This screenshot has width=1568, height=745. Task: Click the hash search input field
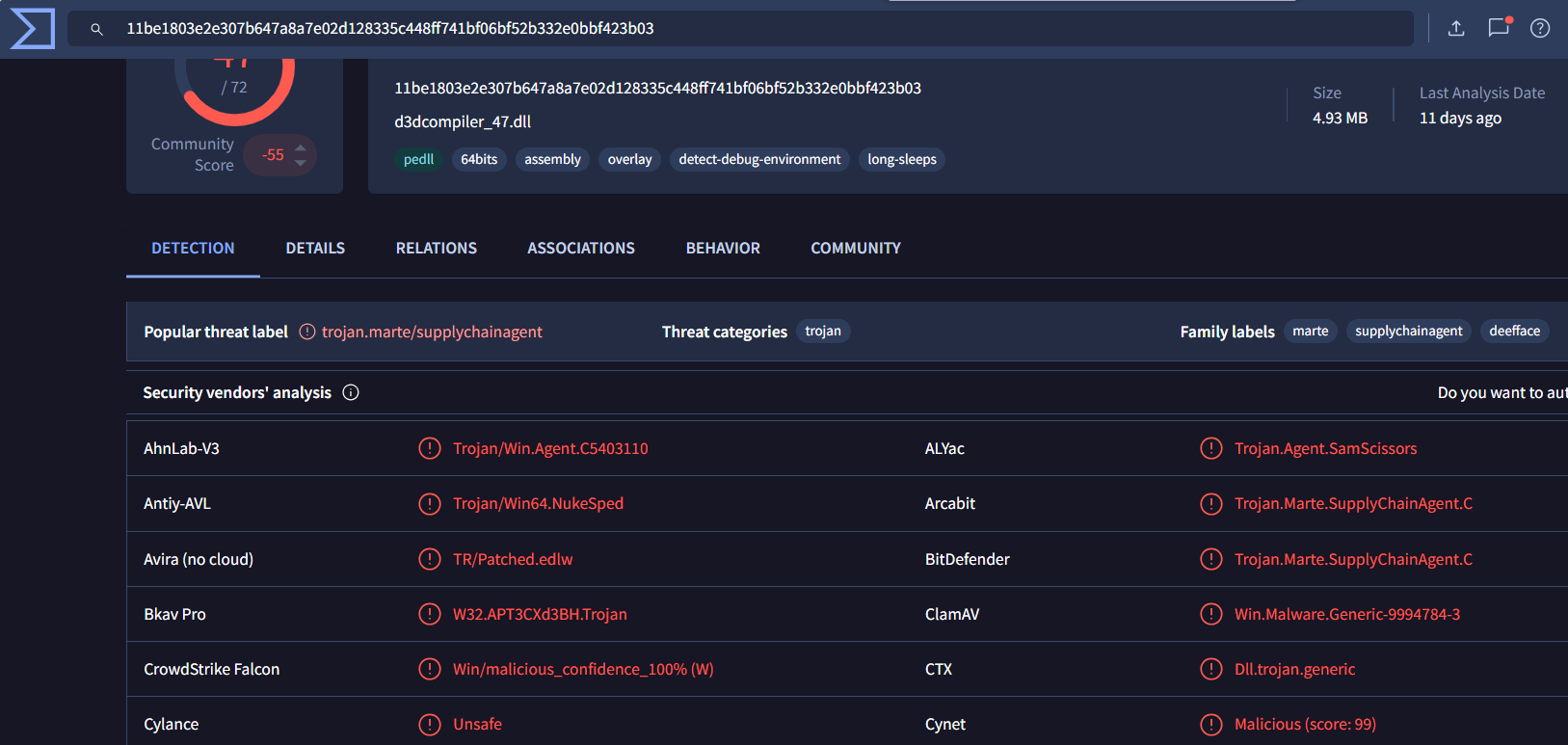(740, 29)
